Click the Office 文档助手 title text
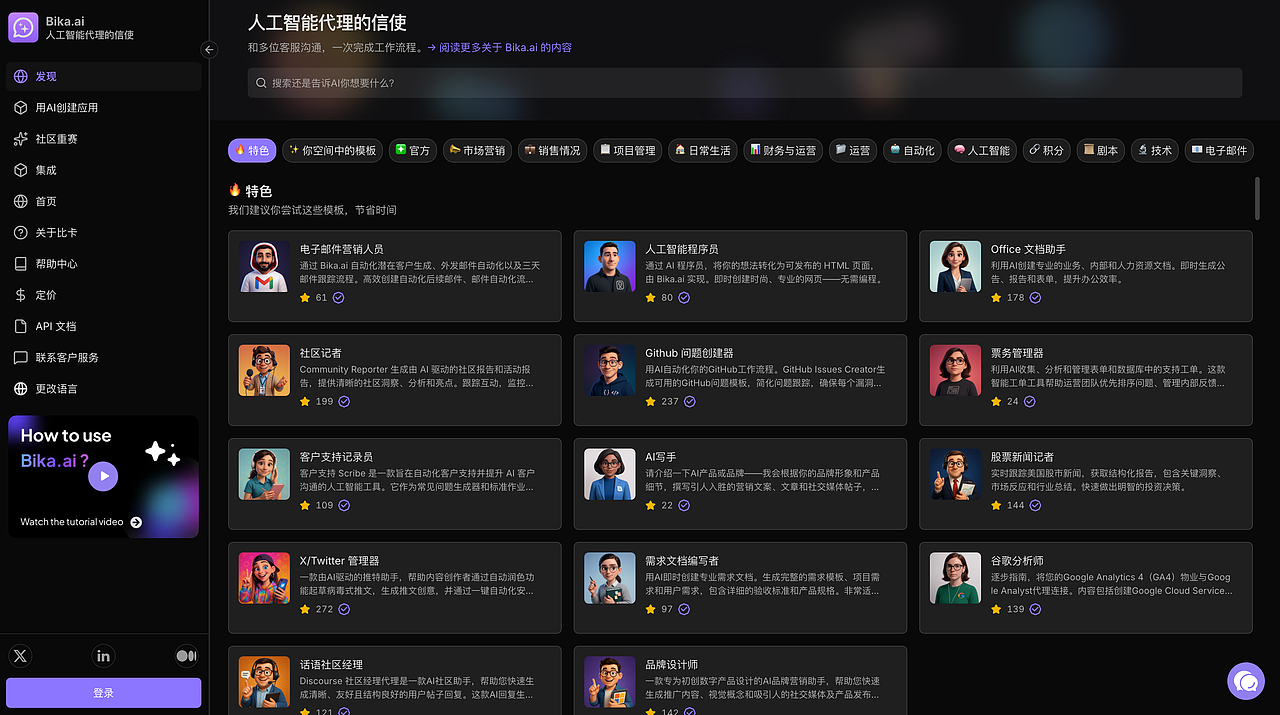The height and width of the screenshot is (715, 1280). 1028,249
